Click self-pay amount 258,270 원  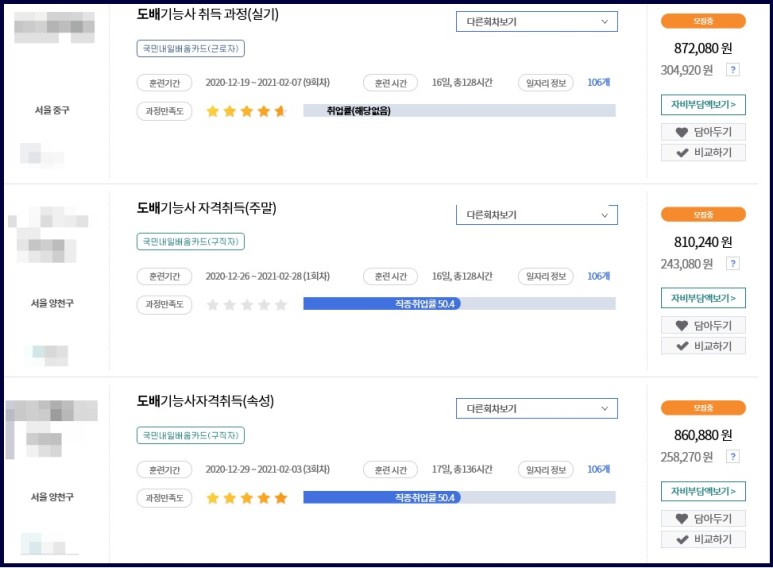click(687, 457)
